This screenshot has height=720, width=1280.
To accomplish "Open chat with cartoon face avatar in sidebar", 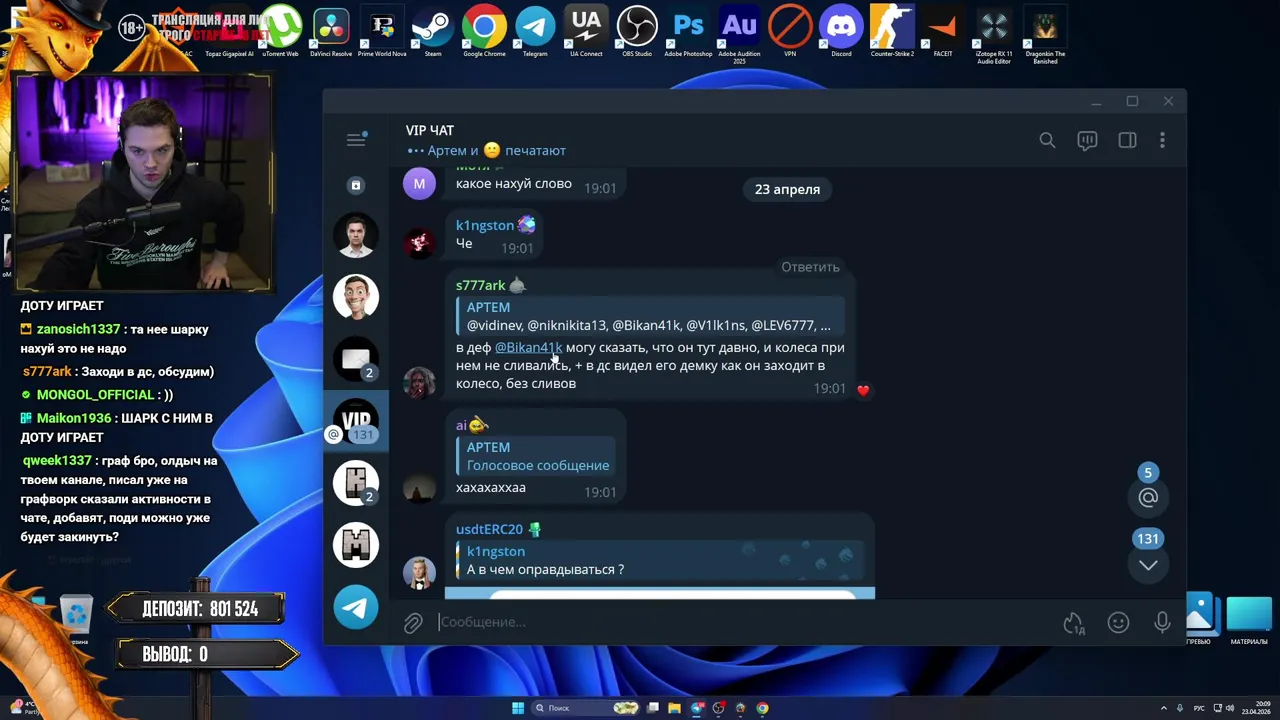I will [x=355, y=297].
